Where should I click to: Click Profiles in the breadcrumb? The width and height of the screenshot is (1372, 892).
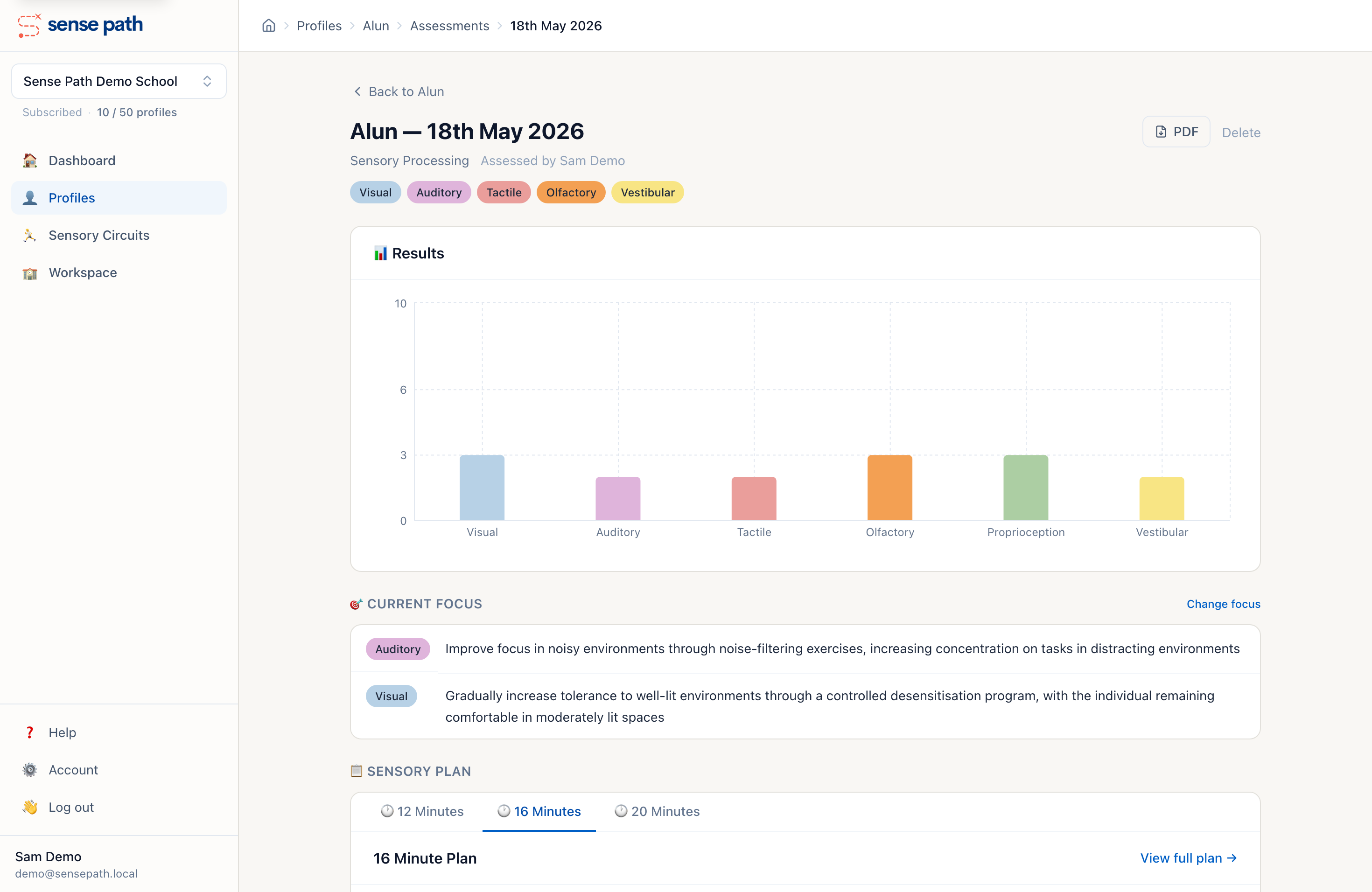coord(319,26)
